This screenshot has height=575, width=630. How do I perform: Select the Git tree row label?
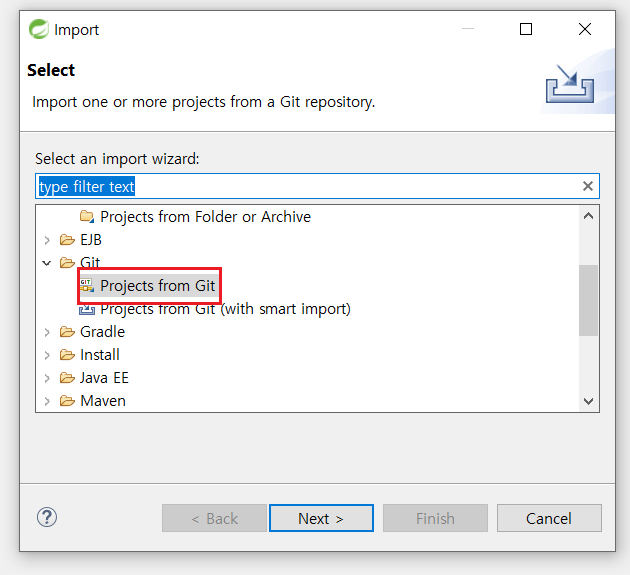tap(90, 262)
